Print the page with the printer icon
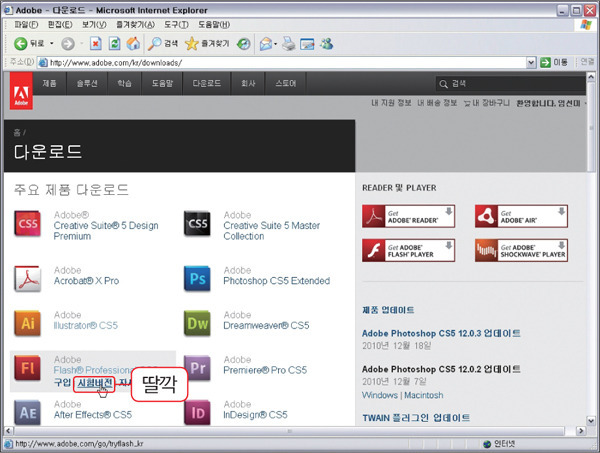The width and height of the screenshot is (600, 453). [289, 44]
